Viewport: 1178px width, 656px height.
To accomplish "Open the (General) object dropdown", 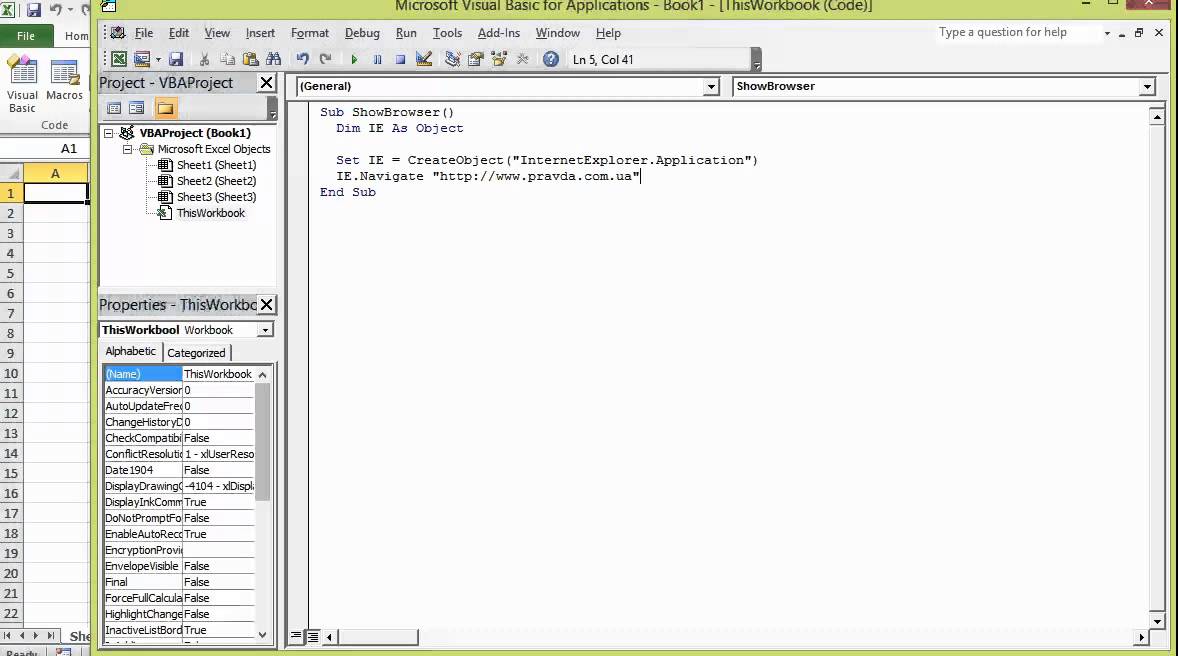I will pyautogui.click(x=711, y=86).
